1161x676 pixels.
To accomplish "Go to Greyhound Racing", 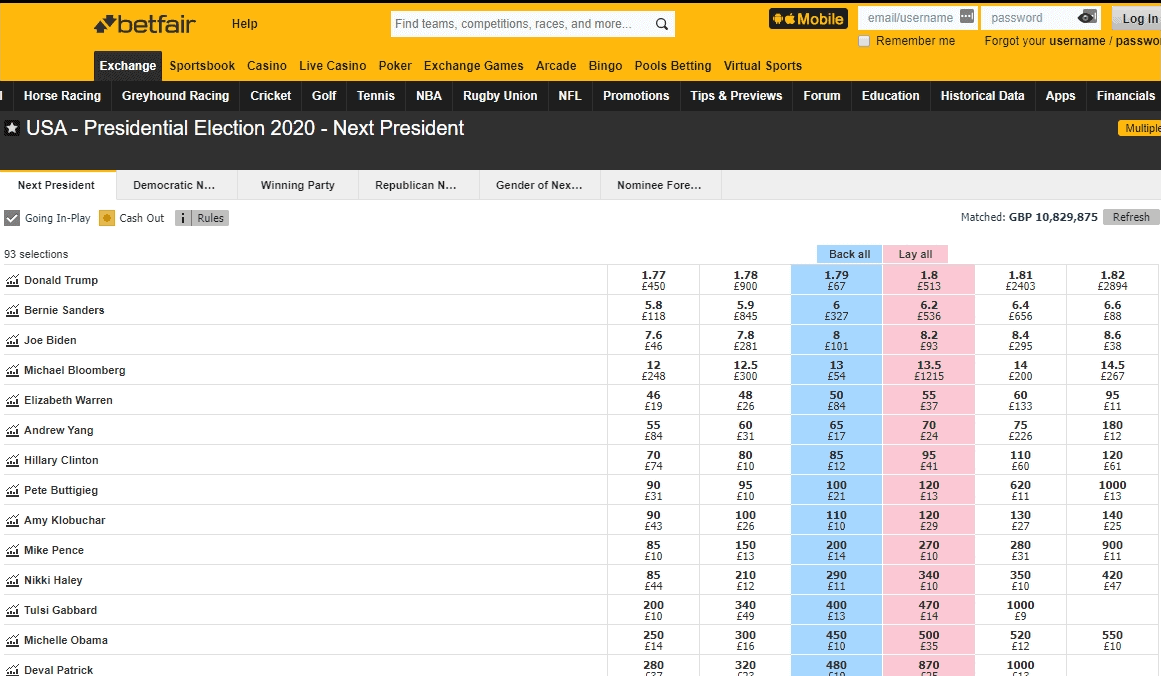I will [175, 96].
